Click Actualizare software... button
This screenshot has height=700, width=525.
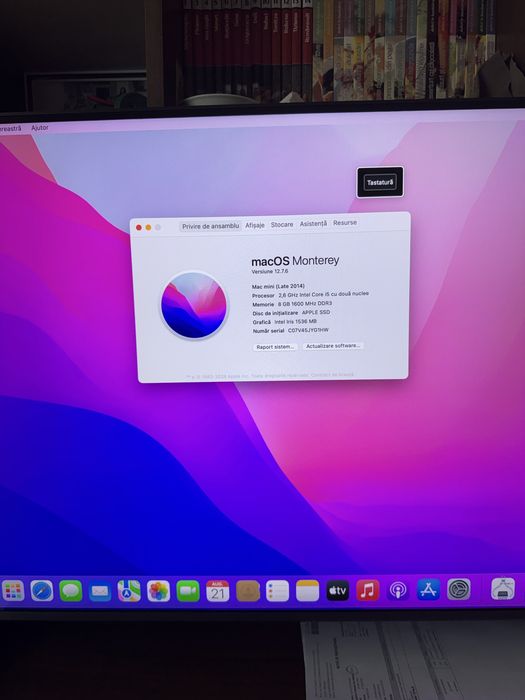point(333,346)
